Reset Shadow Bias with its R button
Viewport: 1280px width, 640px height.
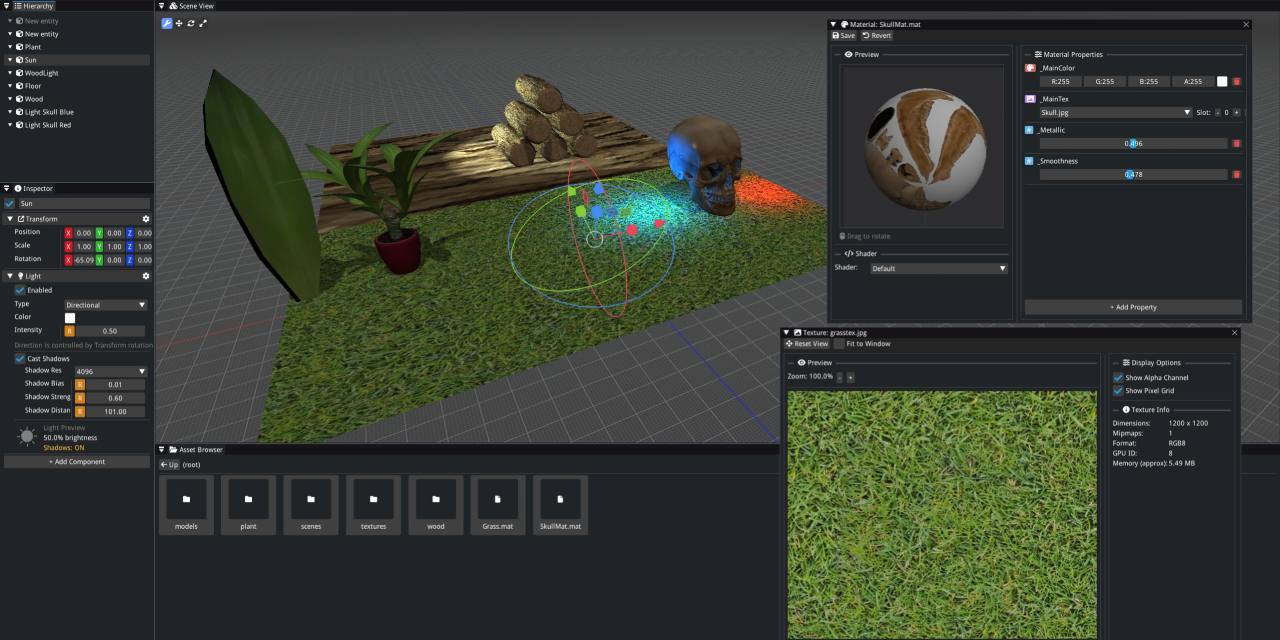coord(80,385)
